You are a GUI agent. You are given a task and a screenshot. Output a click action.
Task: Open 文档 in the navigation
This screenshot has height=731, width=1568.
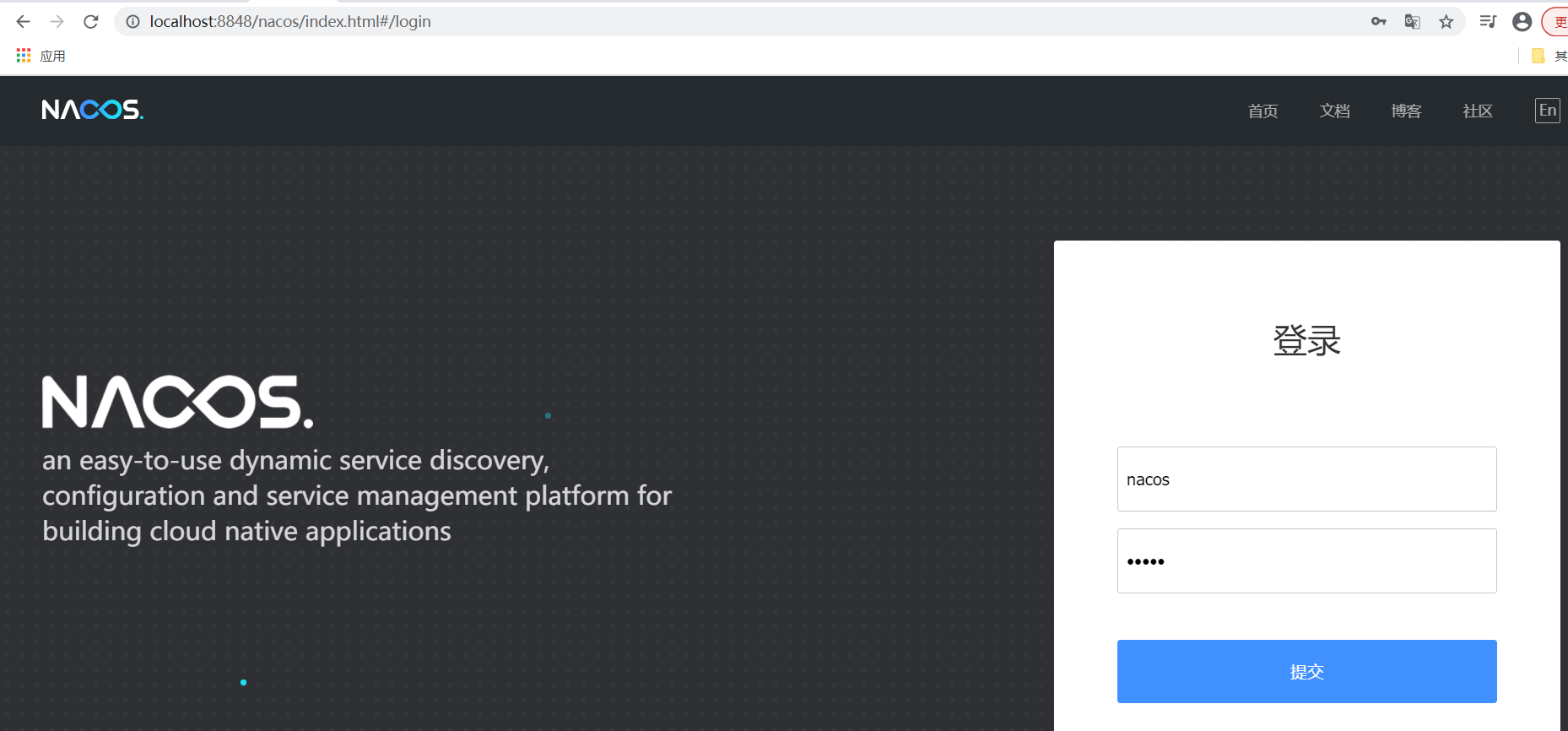click(x=1335, y=111)
